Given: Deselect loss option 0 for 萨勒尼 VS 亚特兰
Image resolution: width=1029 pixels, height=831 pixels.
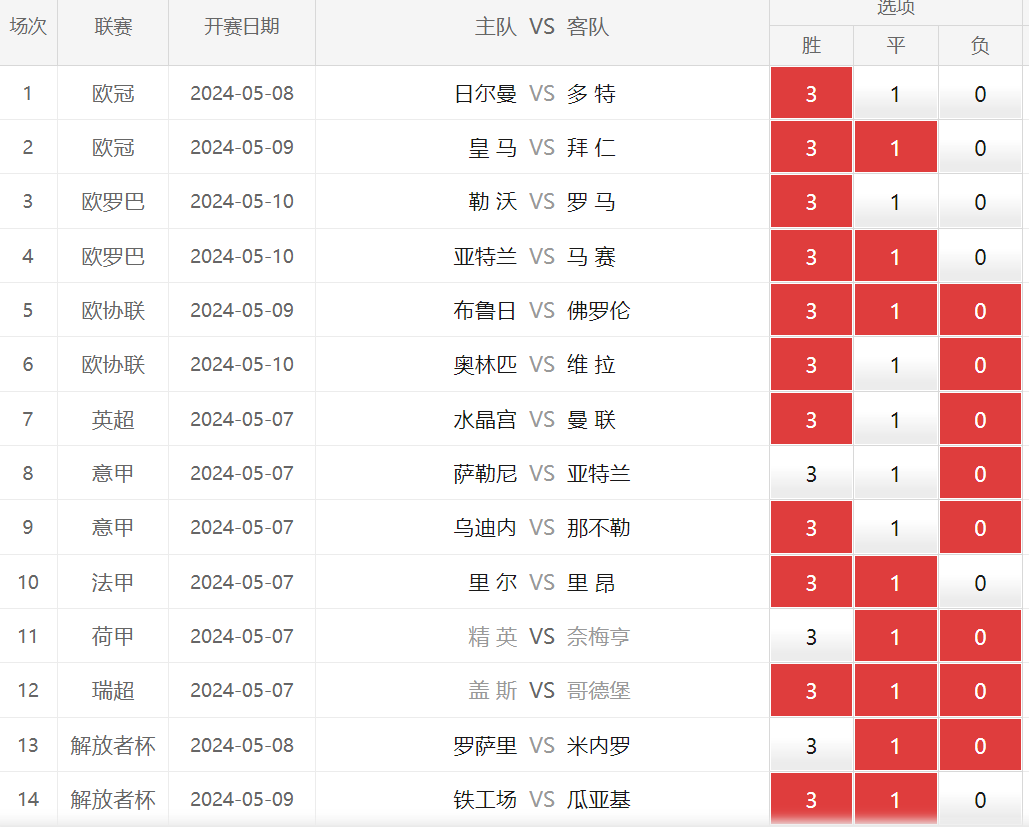Looking at the screenshot, I should (x=980, y=473).
